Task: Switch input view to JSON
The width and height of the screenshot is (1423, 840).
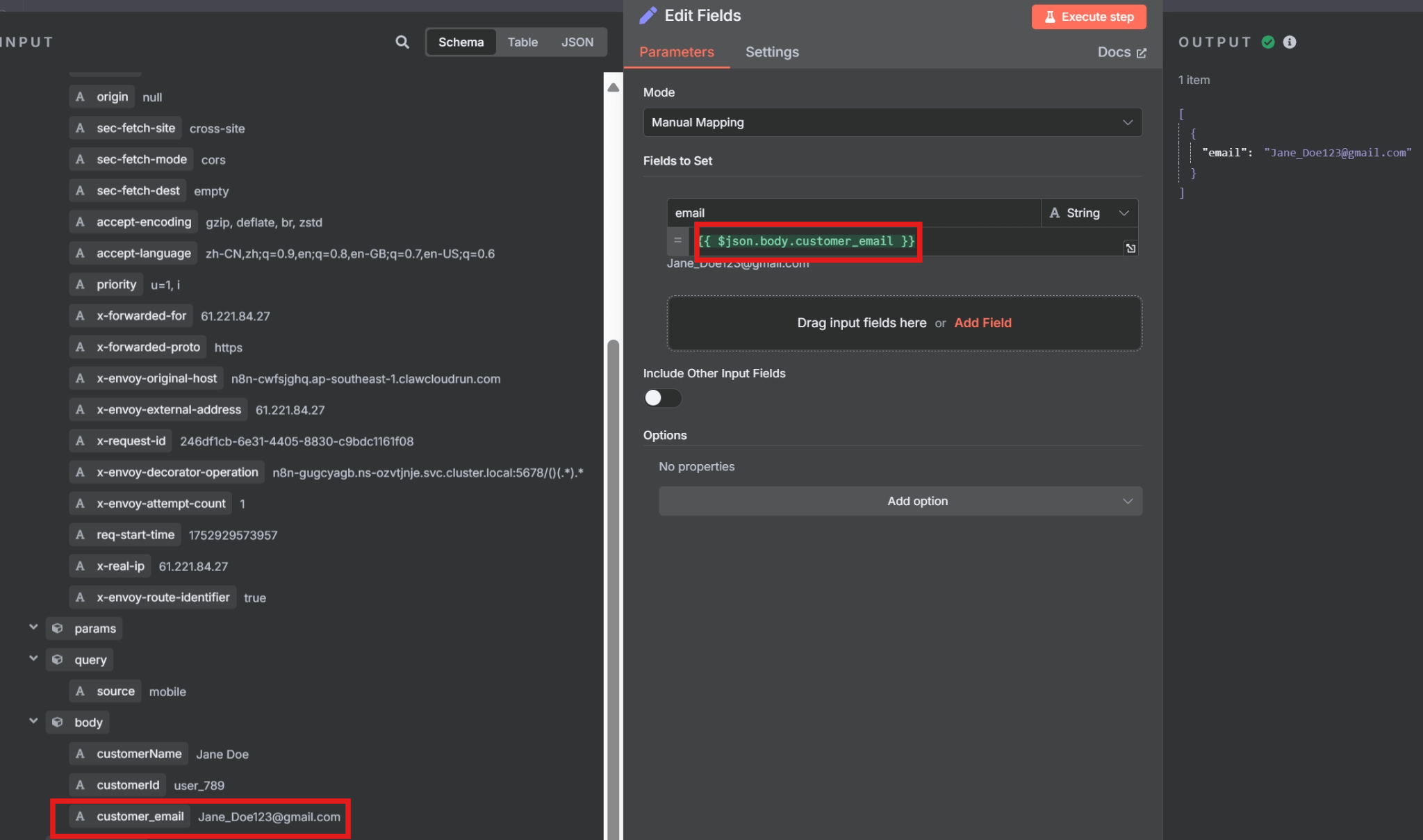Action: tap(577, 42)
